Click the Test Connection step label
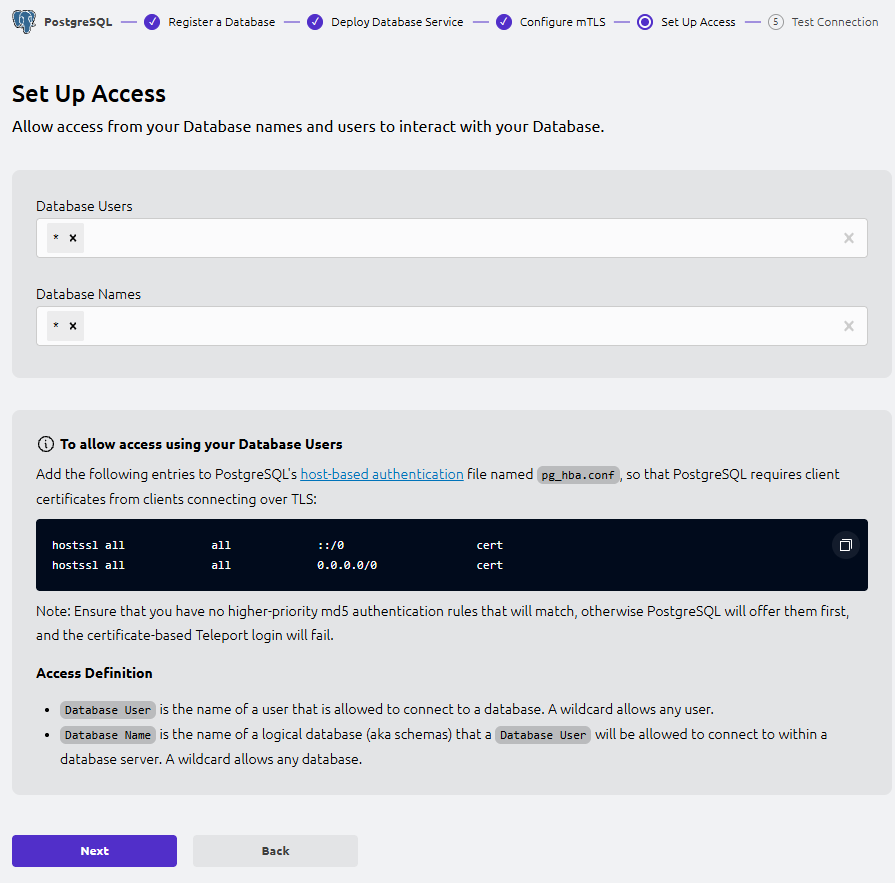Screen dimensions: 895x883 coord(834,22)
